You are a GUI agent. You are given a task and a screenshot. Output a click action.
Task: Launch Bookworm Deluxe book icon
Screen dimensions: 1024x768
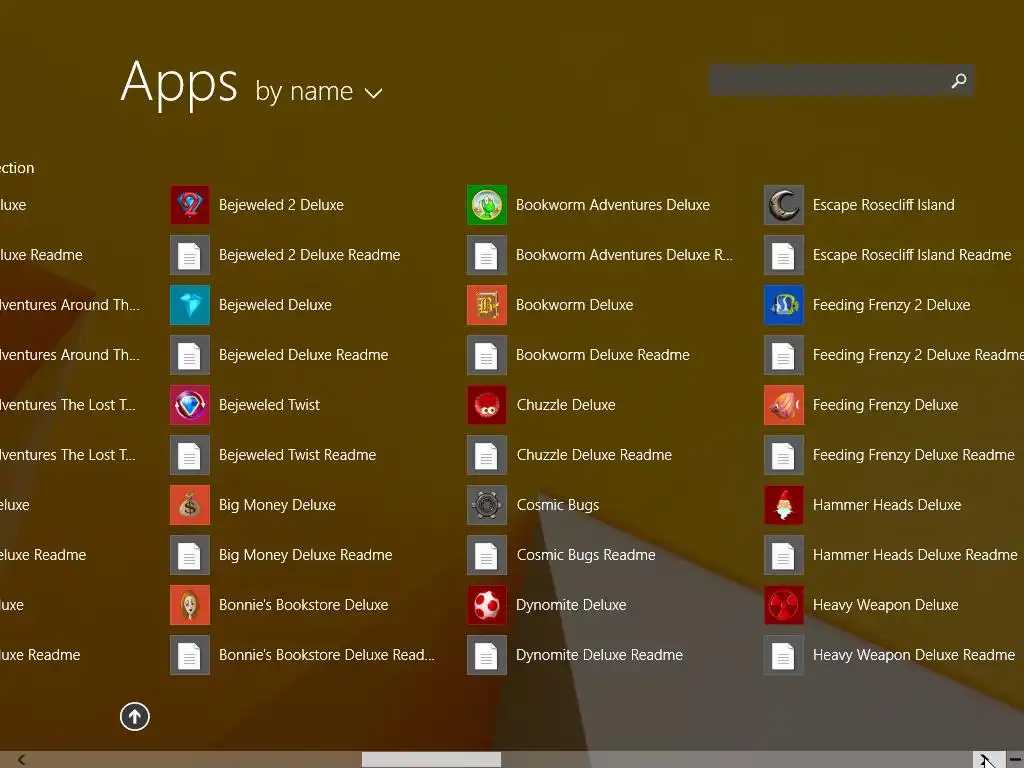click(x=487, y=305)
